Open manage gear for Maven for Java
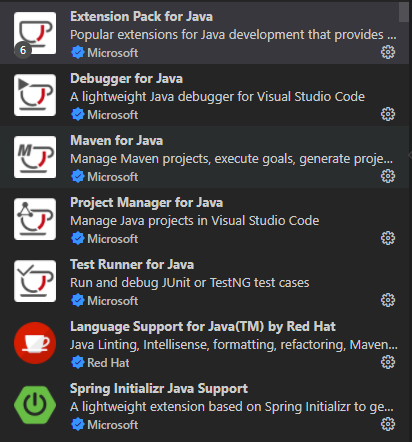 [388, 176]
